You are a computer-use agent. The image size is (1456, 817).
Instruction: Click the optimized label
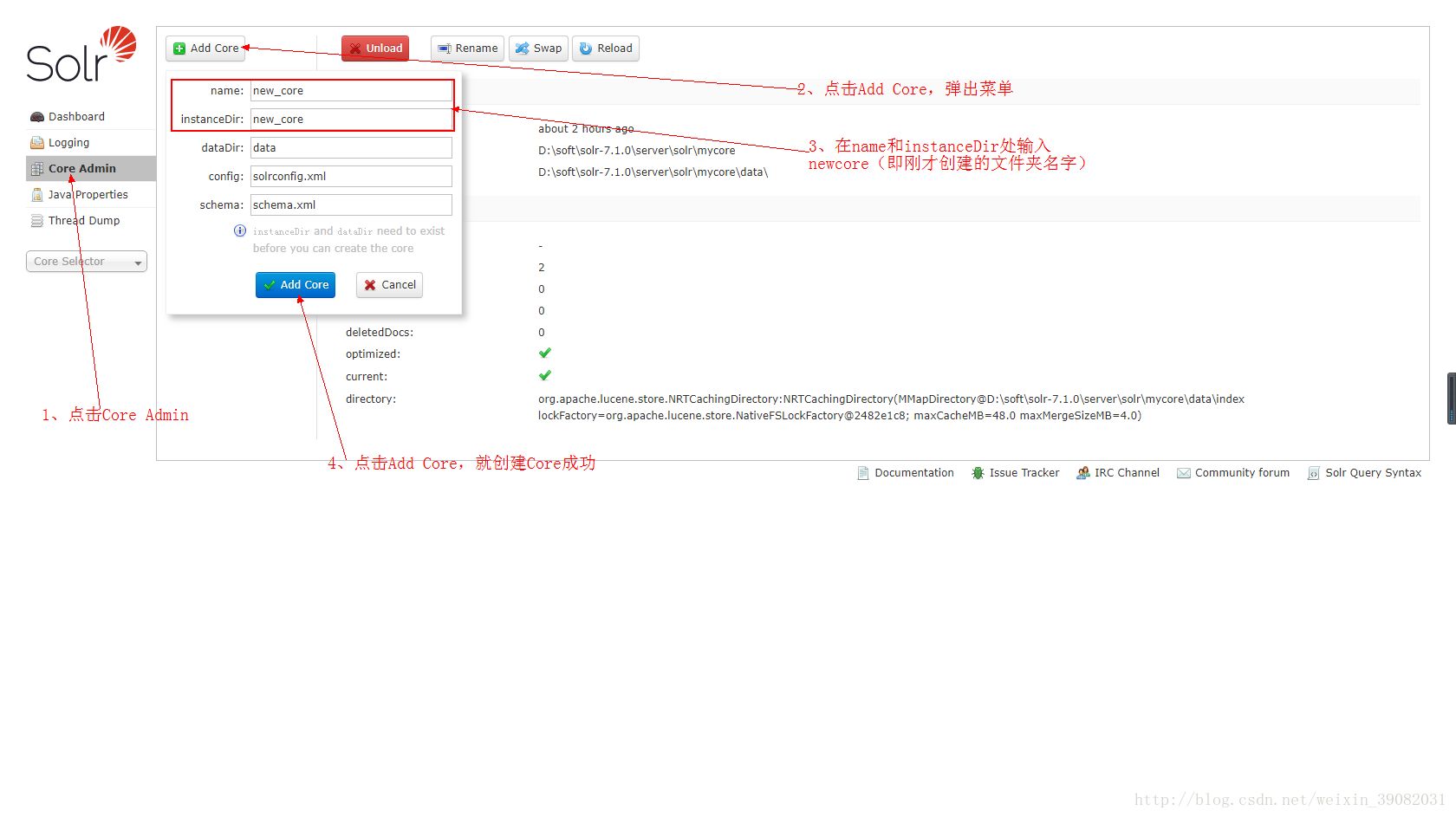(373, 354)
